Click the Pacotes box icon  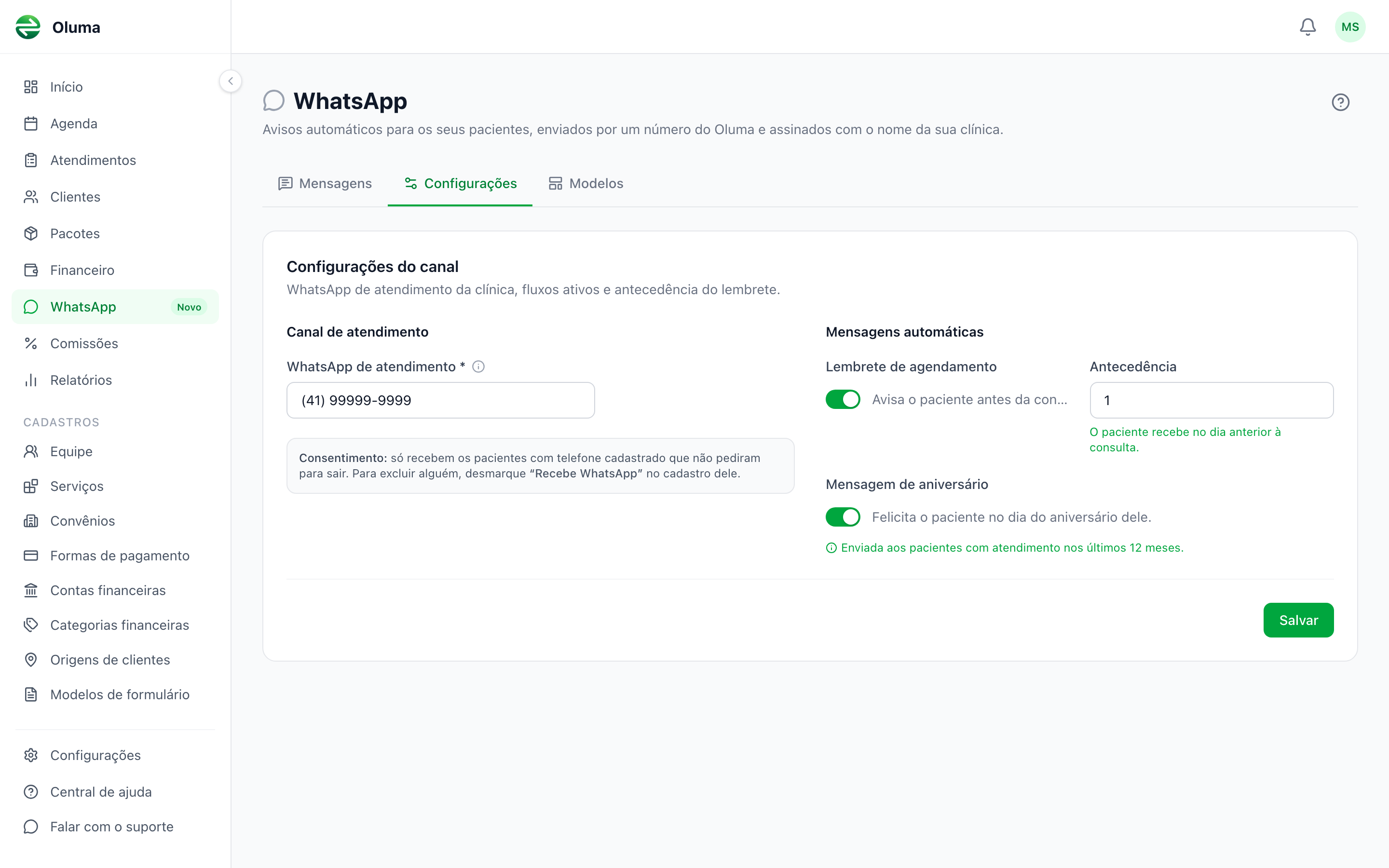(31, 234)
